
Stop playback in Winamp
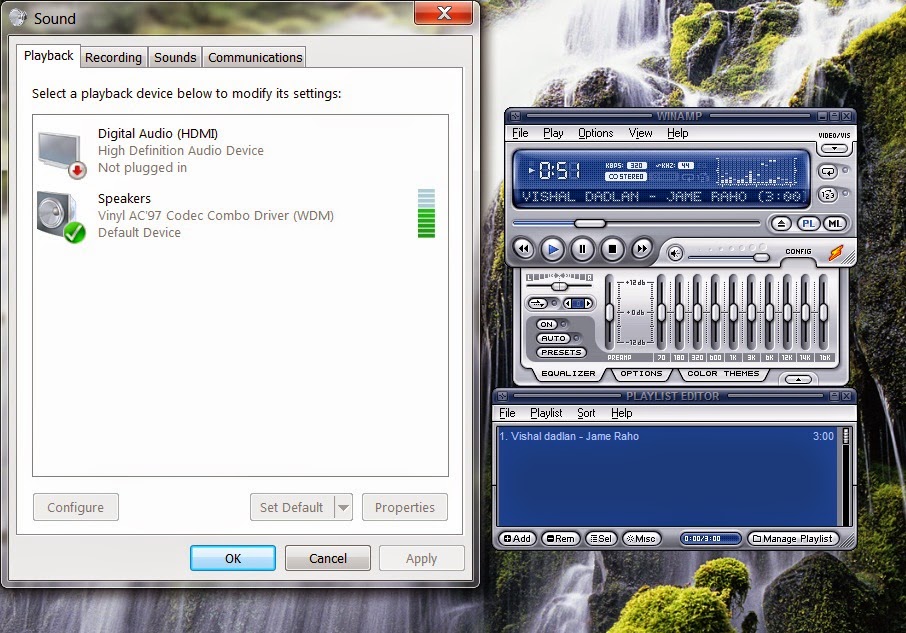pyautogui.click(x=612, y=249)
